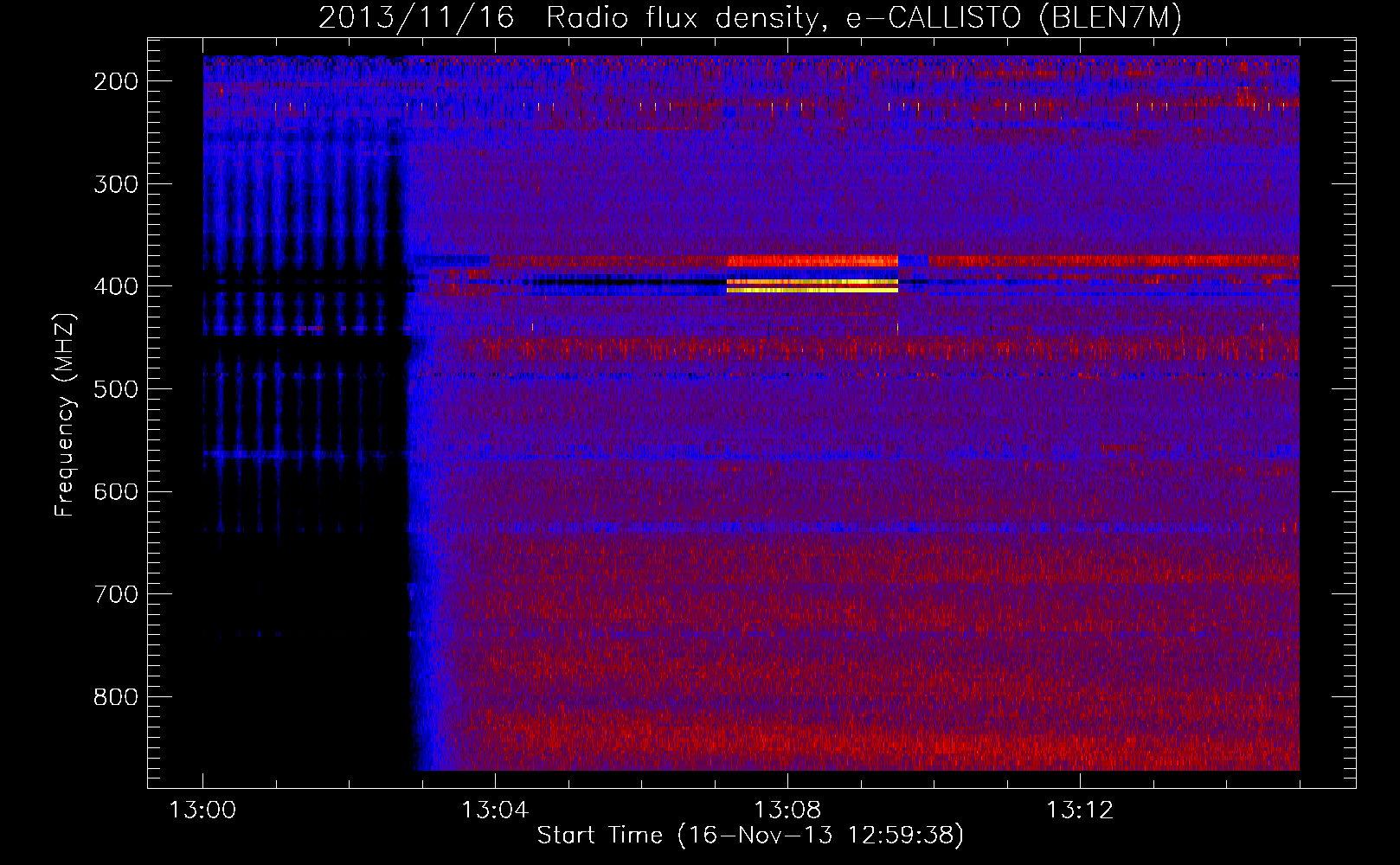
Task: Click the Frequency (MHZ) axis title
Action: (x=65, y=414)
